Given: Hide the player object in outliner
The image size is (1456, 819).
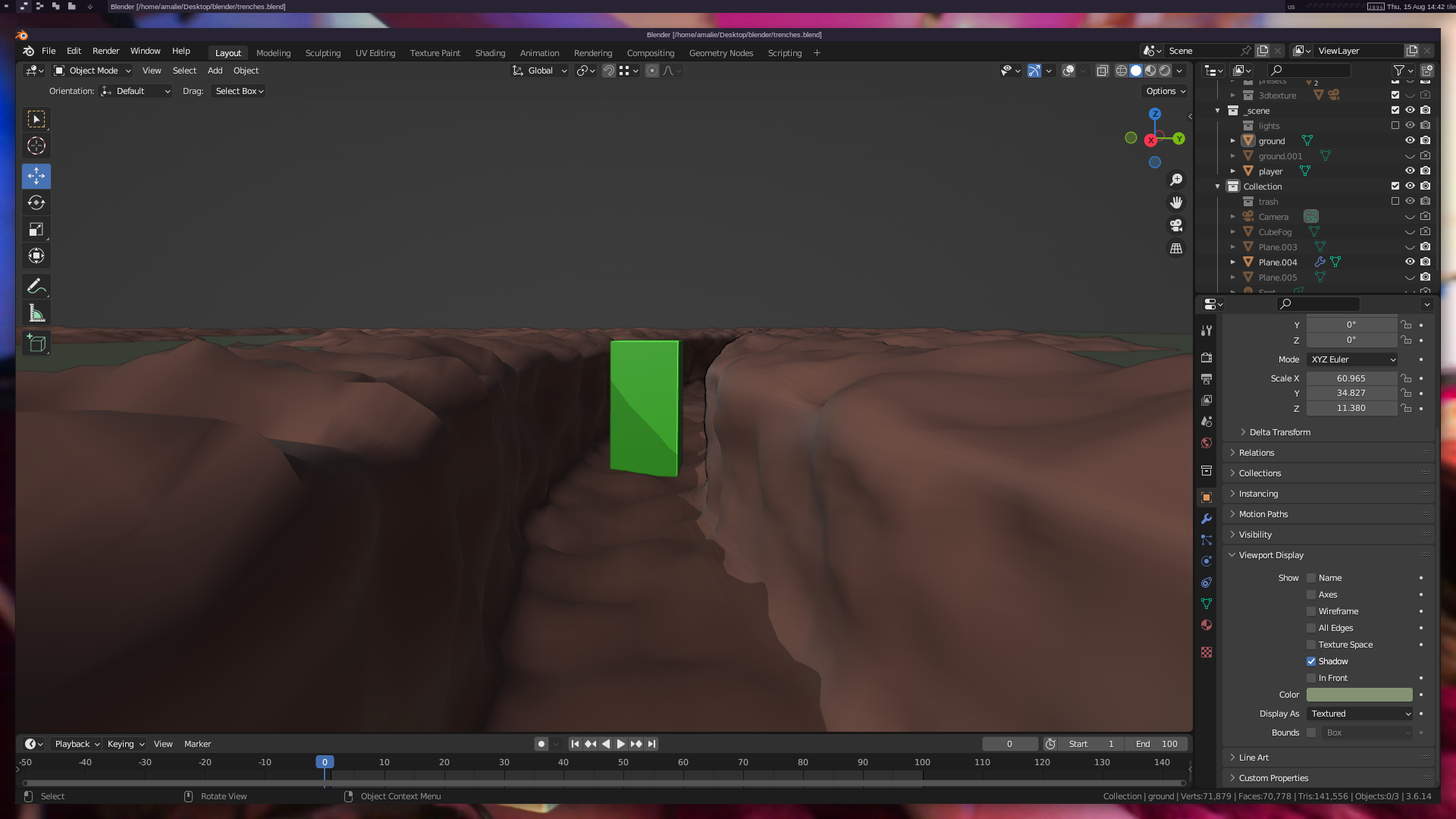Looking at the screenshot, I should (1410, 171).
